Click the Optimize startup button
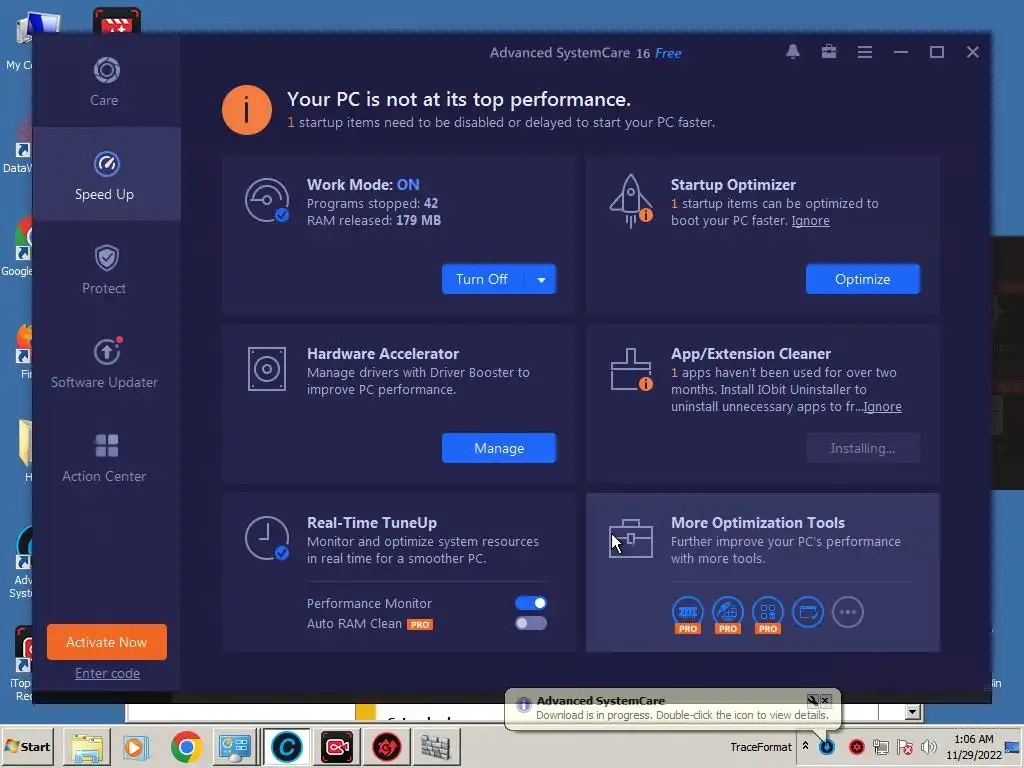Viewport: 1024px width, 768px height. pyautogui.click(x=862, y=279)
